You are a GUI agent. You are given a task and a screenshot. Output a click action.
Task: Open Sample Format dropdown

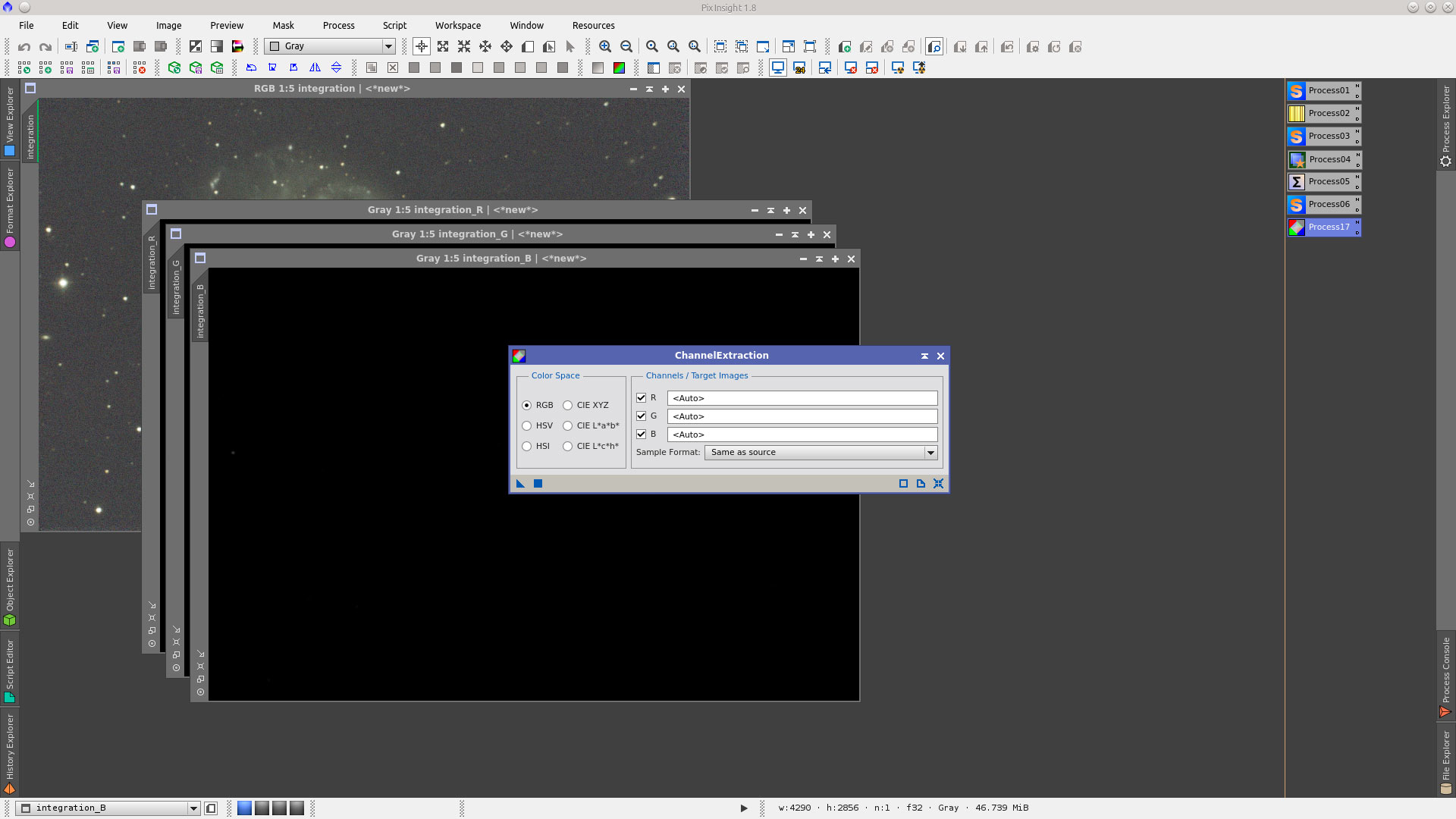pyautogui.click(x=930, y=452)
